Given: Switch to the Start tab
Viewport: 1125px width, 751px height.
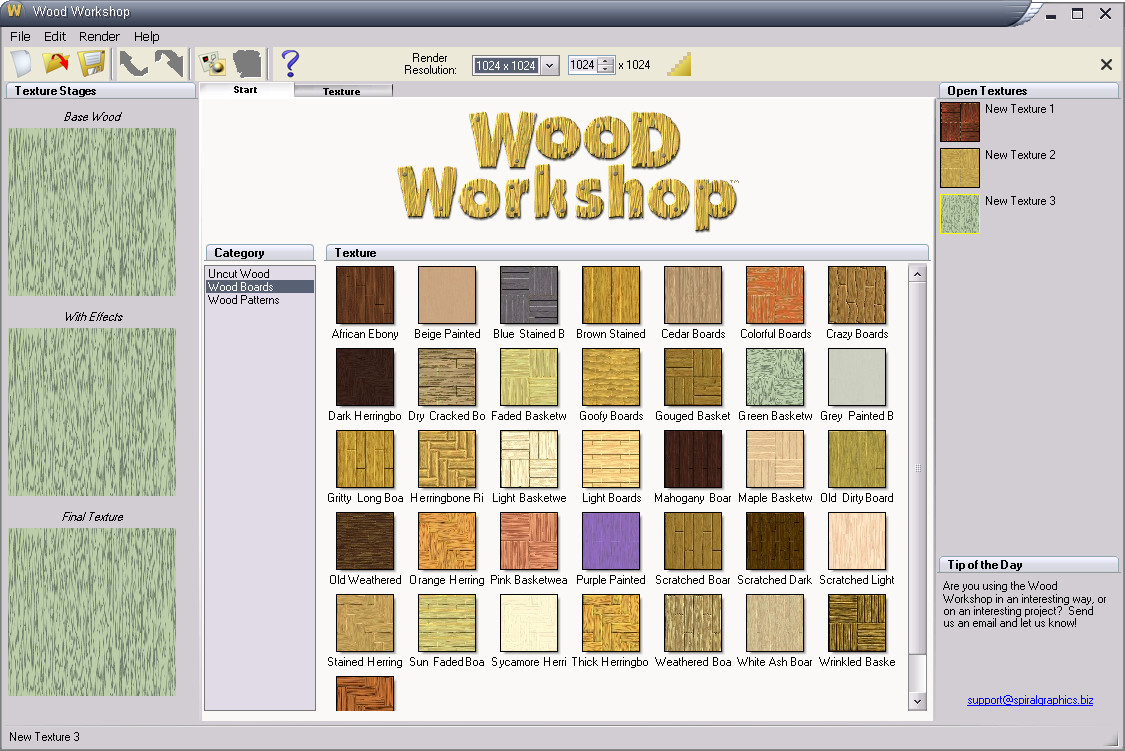Looking at the screenshot, I should point(245,90).
